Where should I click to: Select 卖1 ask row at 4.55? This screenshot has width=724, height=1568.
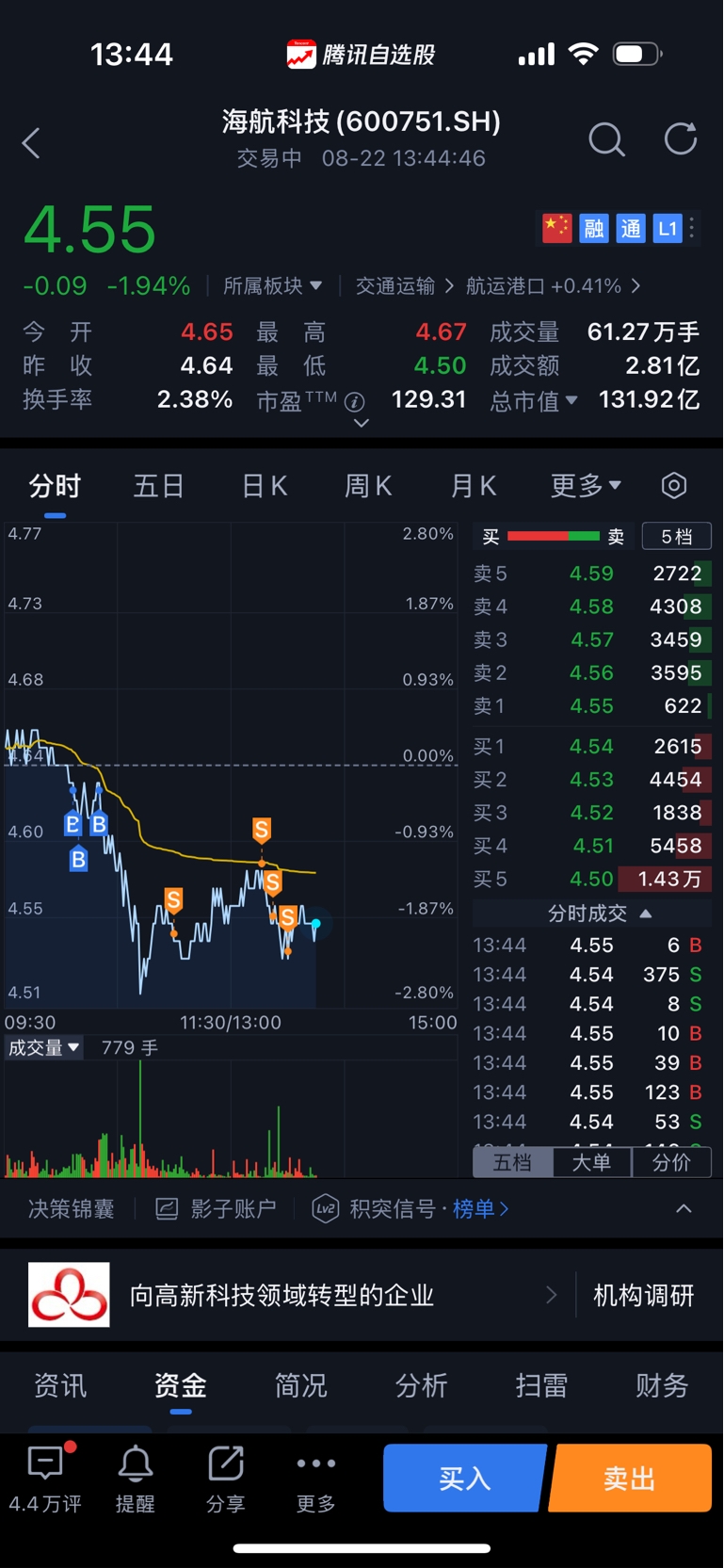(592, 706)
